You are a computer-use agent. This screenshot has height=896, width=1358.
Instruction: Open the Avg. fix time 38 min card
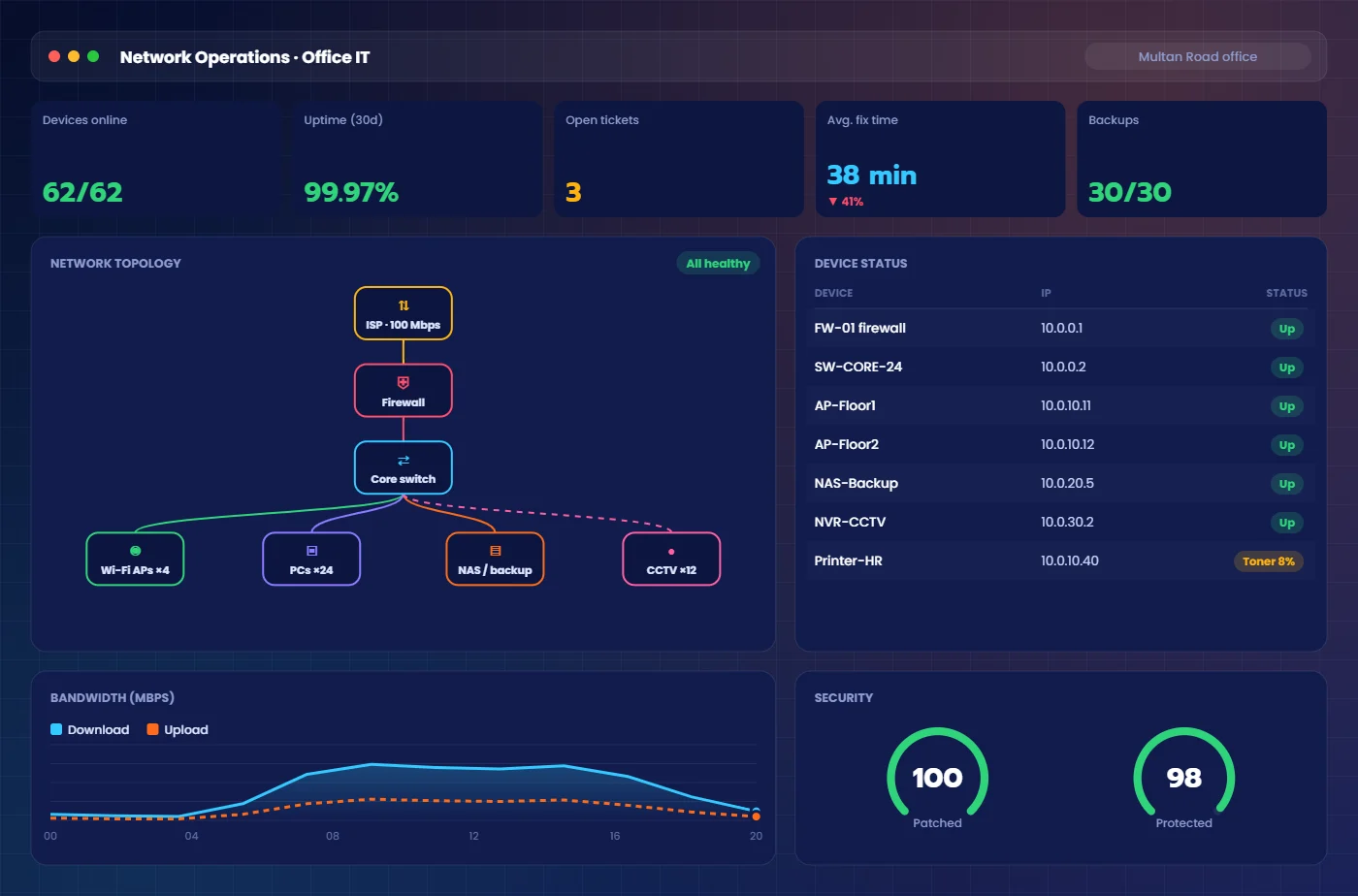coord(940,159)
